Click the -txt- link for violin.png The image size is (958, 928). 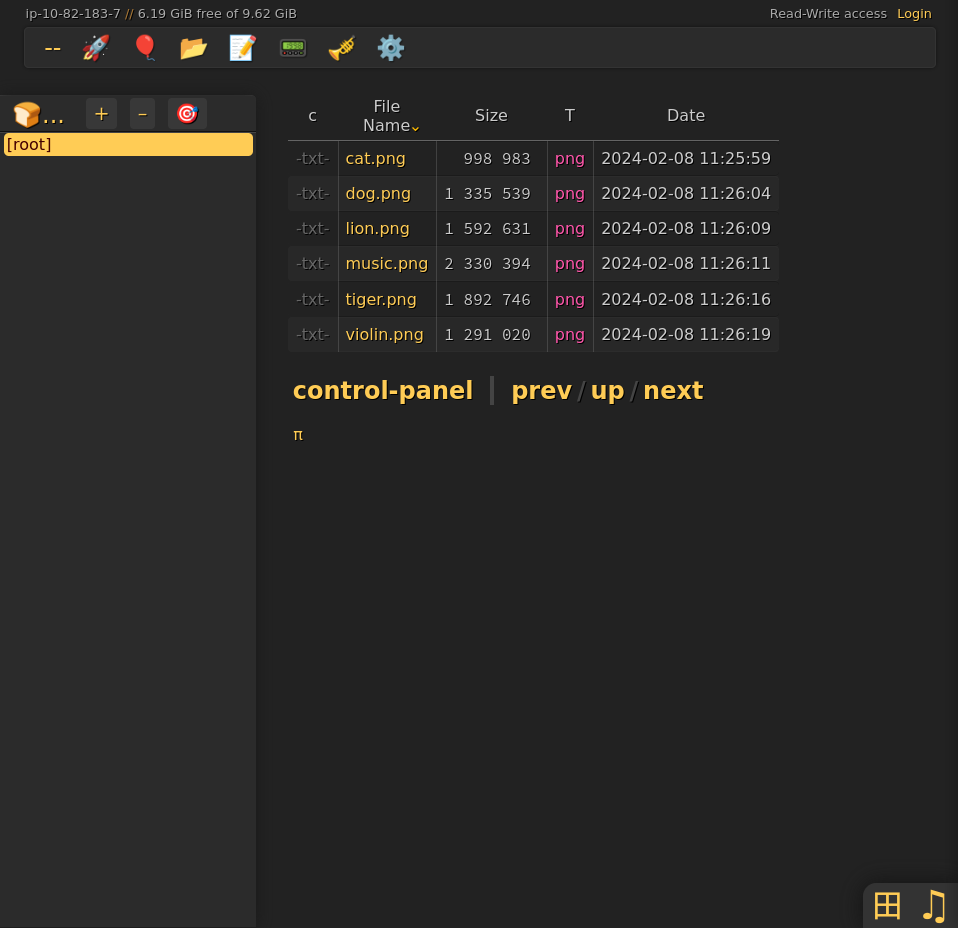pos(313,334)
